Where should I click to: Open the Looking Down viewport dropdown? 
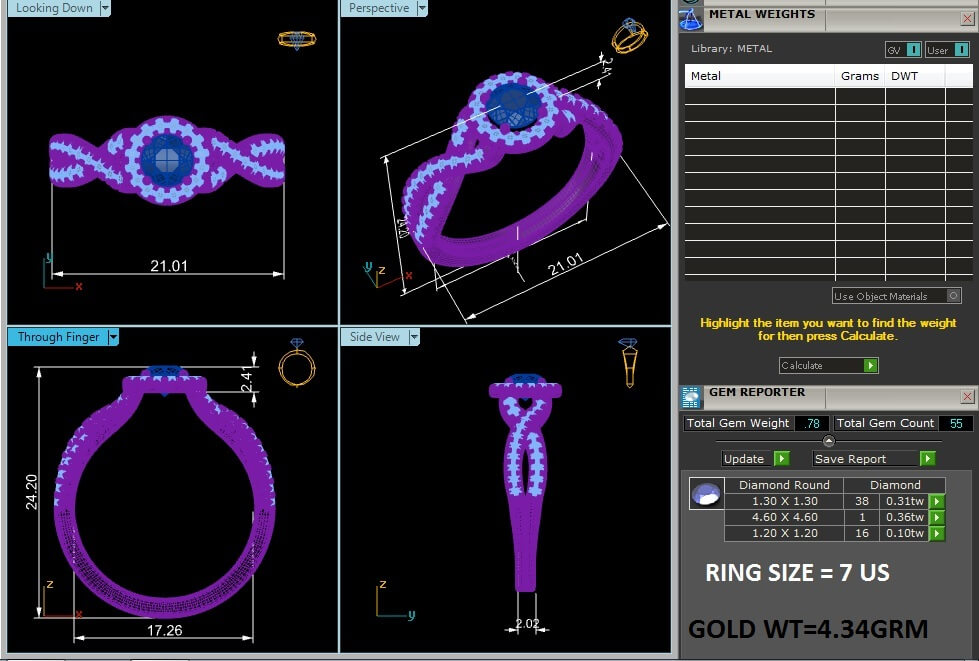pyautogui.click(x=105, y=8)
